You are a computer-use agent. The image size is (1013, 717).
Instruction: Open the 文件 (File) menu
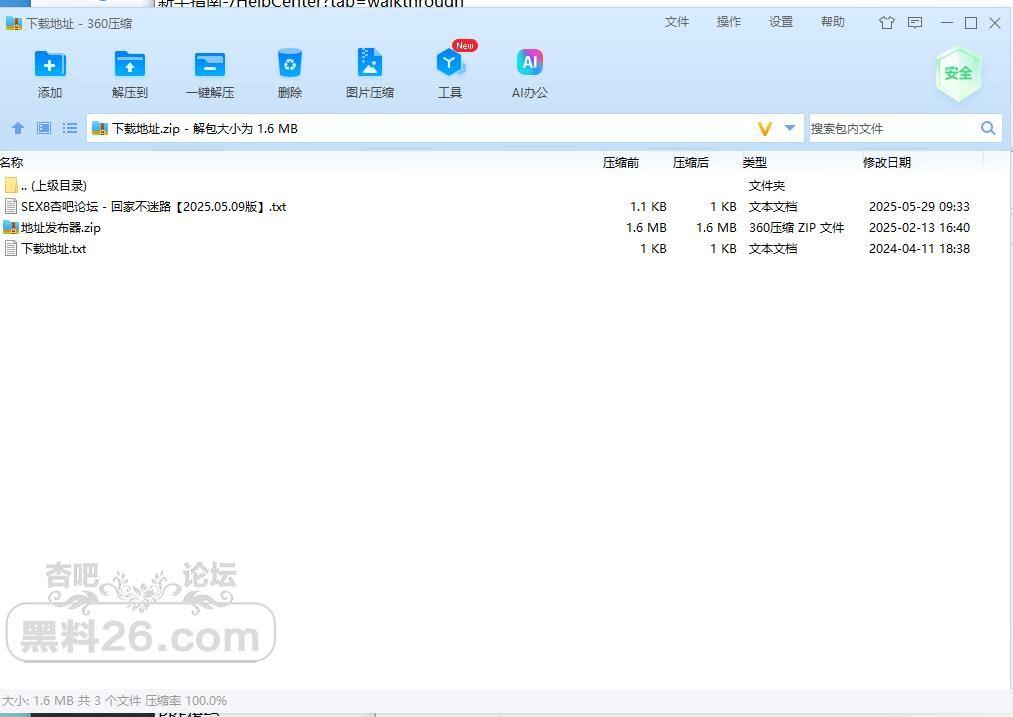click(x=677, y=22)
